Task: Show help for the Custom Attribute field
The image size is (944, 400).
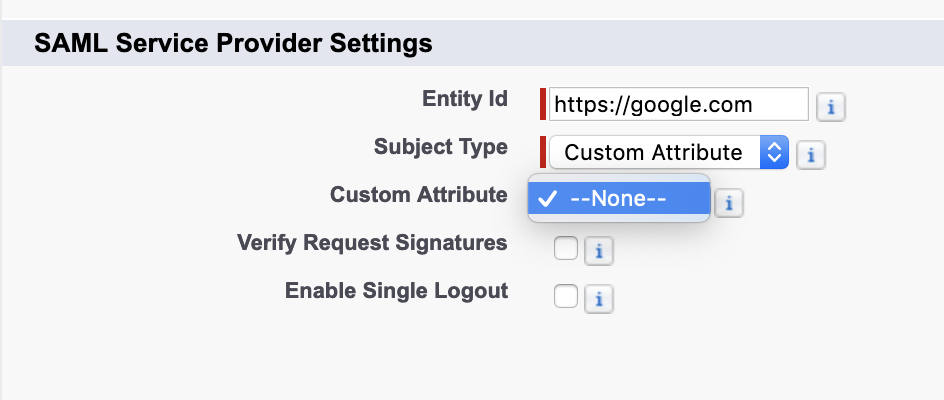Action: [x=730, y=203]
